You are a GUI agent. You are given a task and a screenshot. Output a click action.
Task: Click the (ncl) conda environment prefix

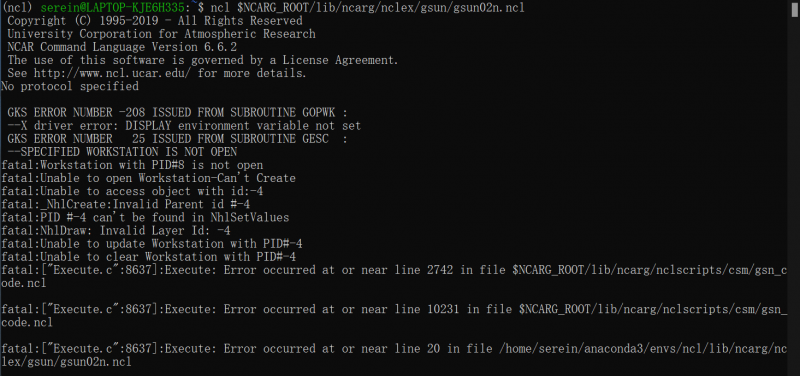tap(18, 7)
